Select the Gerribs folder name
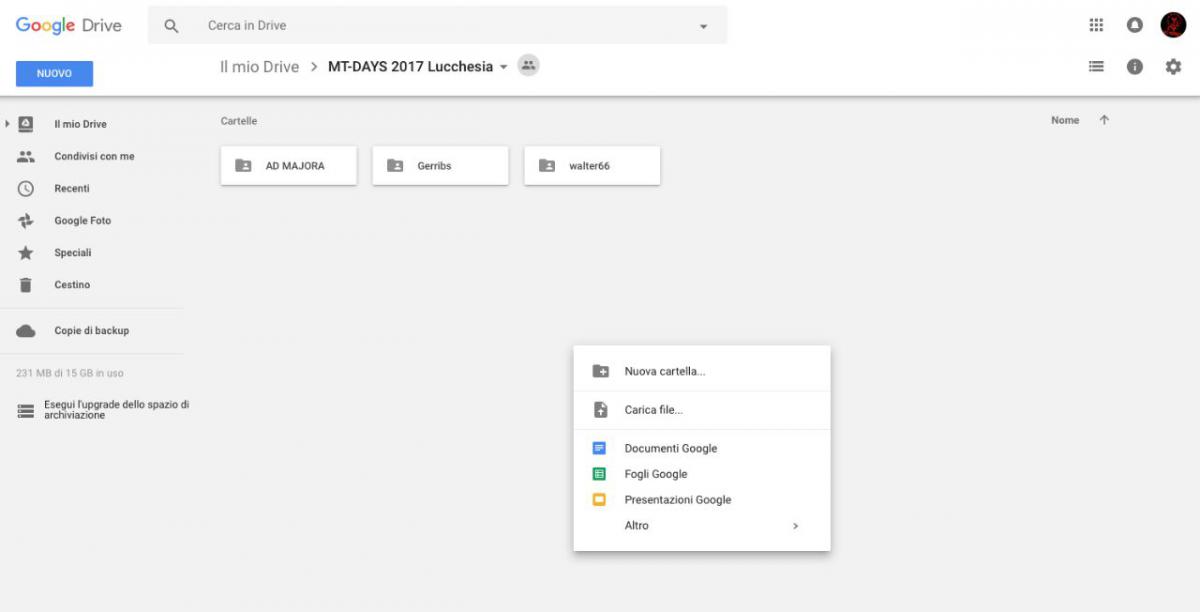Image resolution: width=1200 pixels, height=612 pixels. [434, 166]
